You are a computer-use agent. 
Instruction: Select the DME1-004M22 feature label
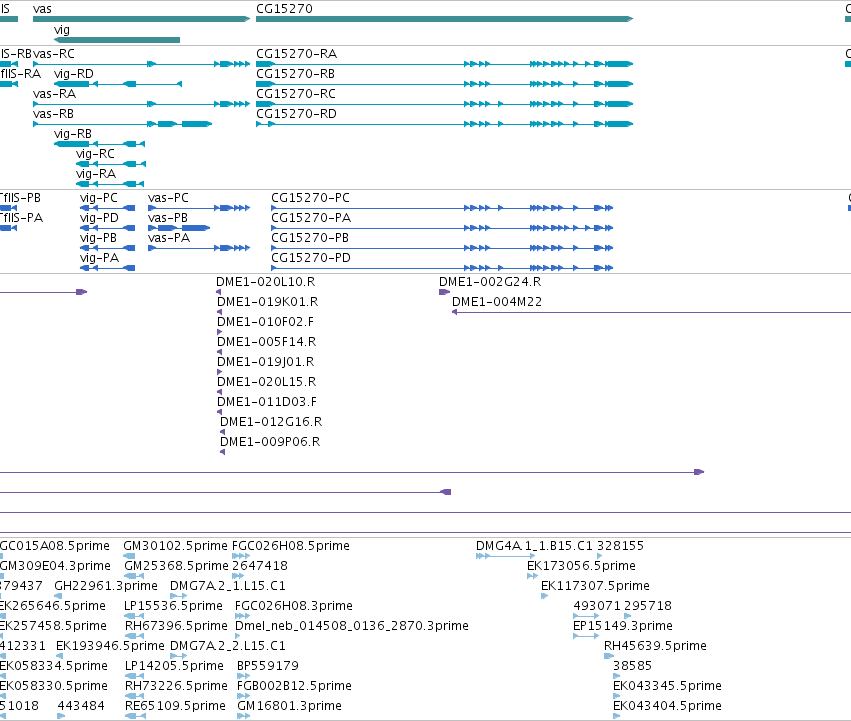497,302
